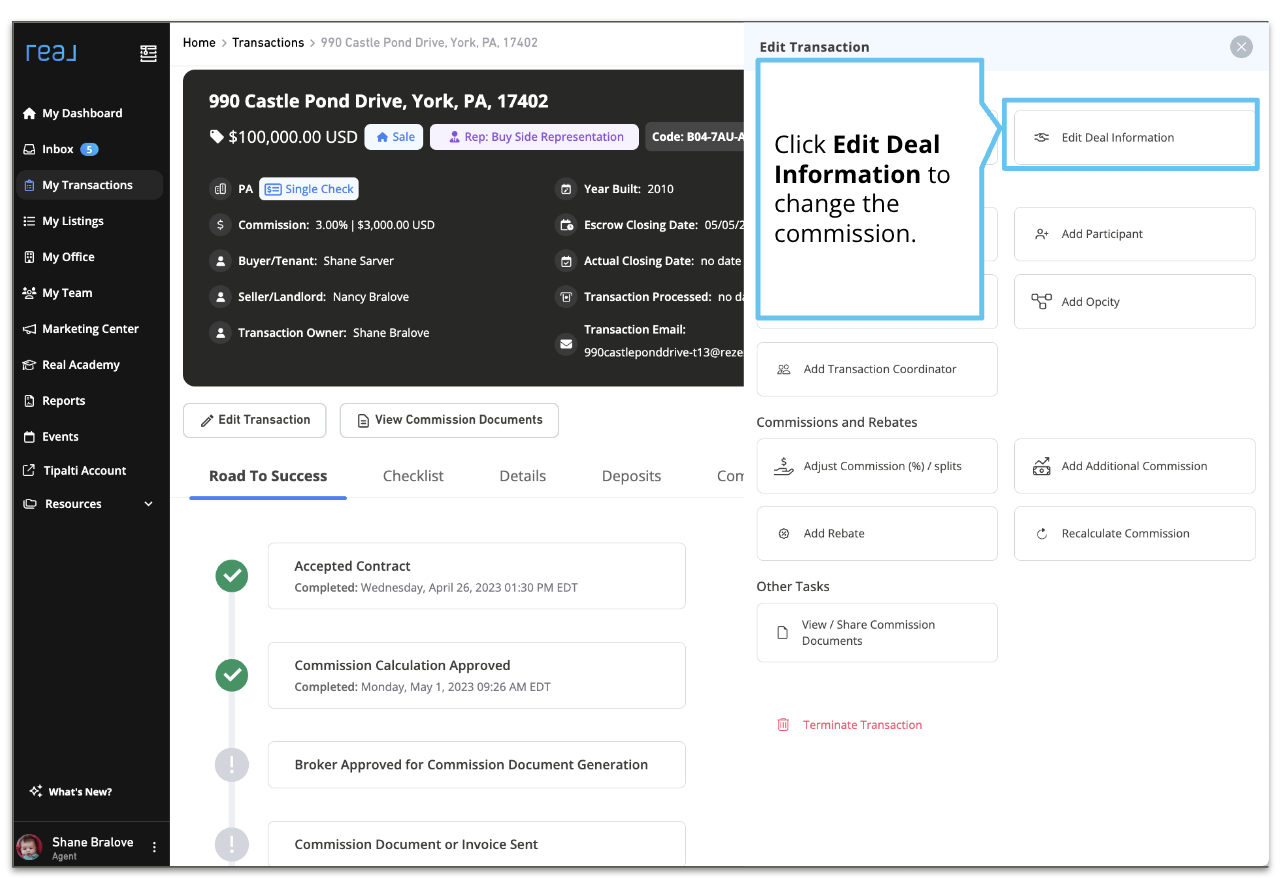Open the Deposits tab
Screen dimensions: 1284x878
[631, 476]
